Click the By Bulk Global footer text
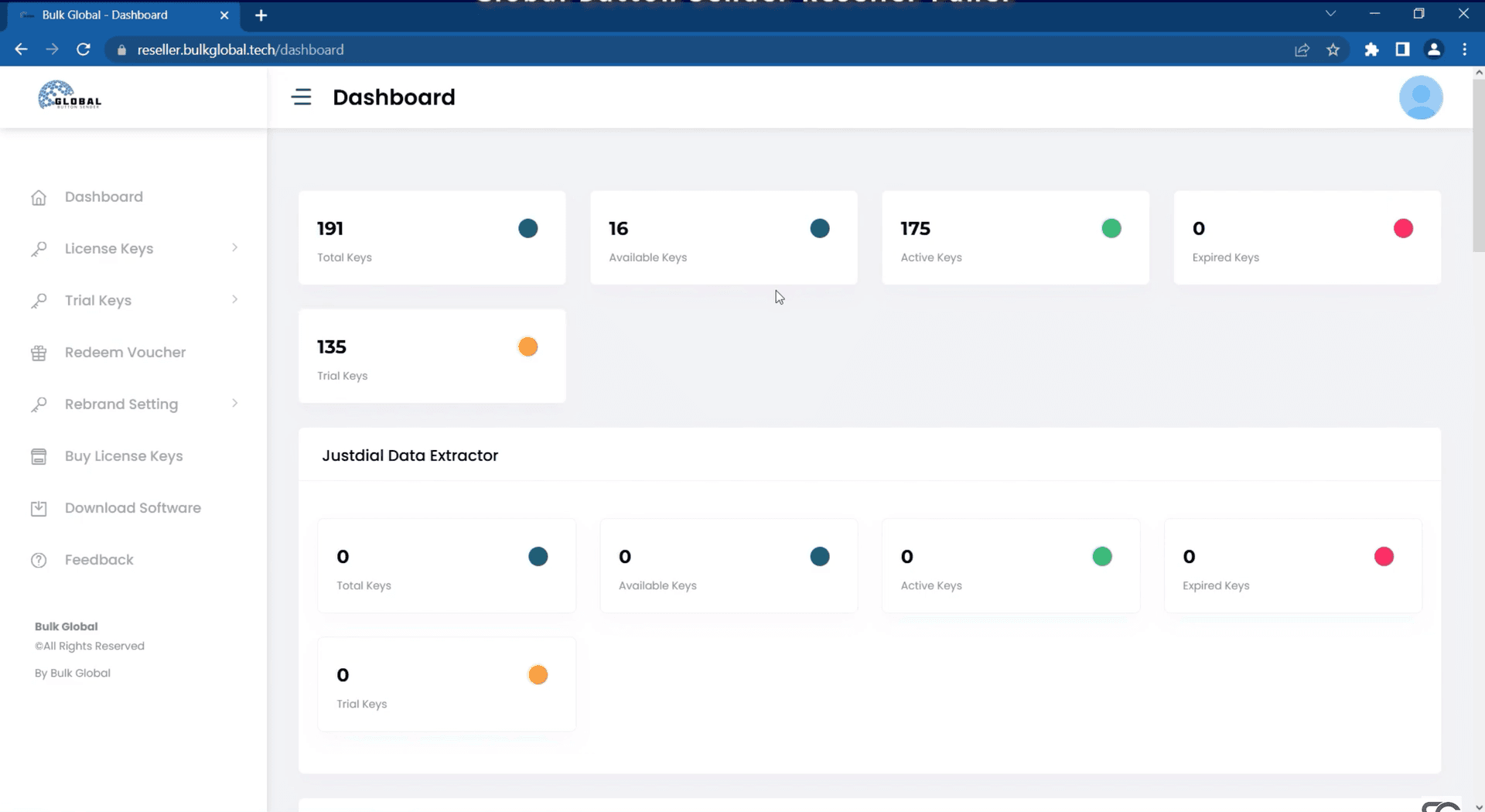 (x=73, y=673)
